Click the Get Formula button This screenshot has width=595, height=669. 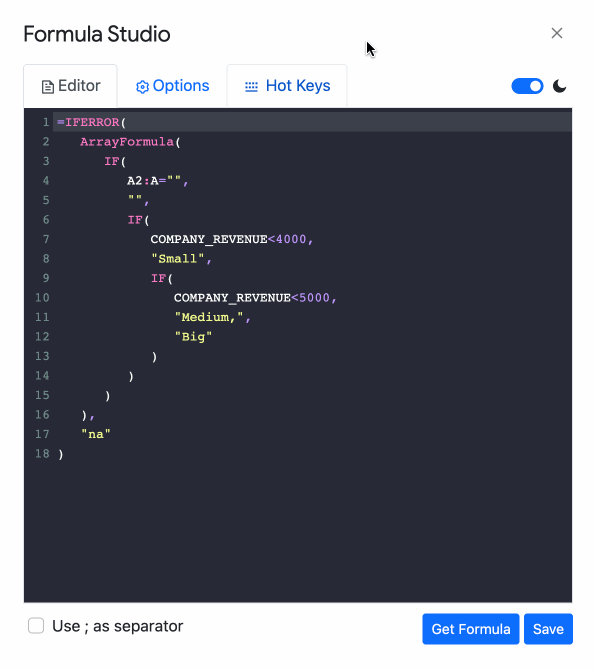[470, 629]
